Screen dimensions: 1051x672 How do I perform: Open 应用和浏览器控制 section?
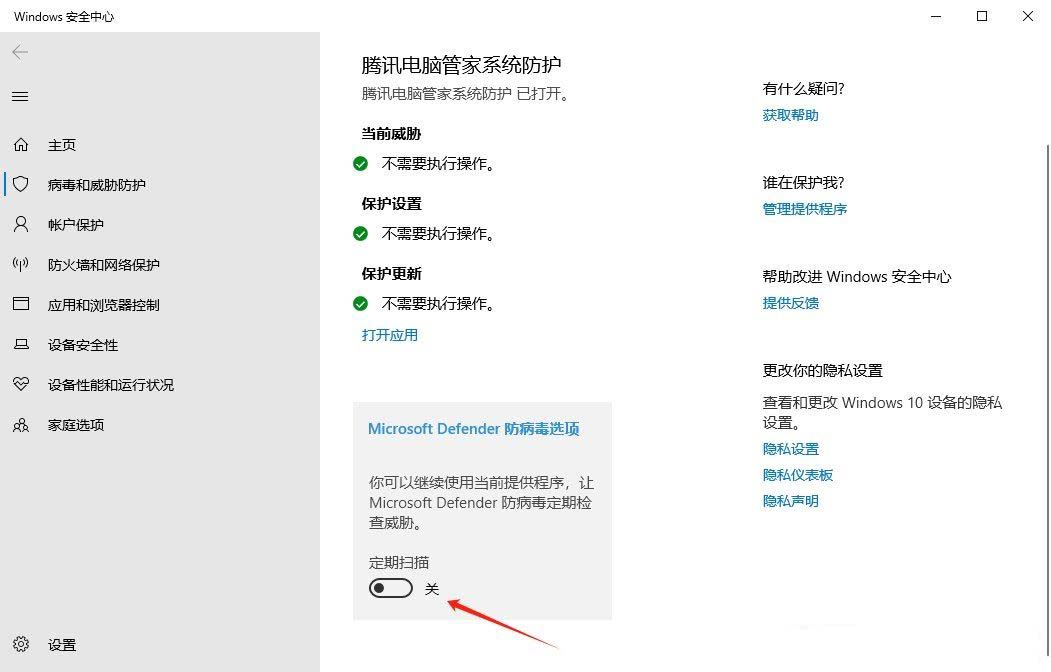pyautogui.click(x=104, y=305)
